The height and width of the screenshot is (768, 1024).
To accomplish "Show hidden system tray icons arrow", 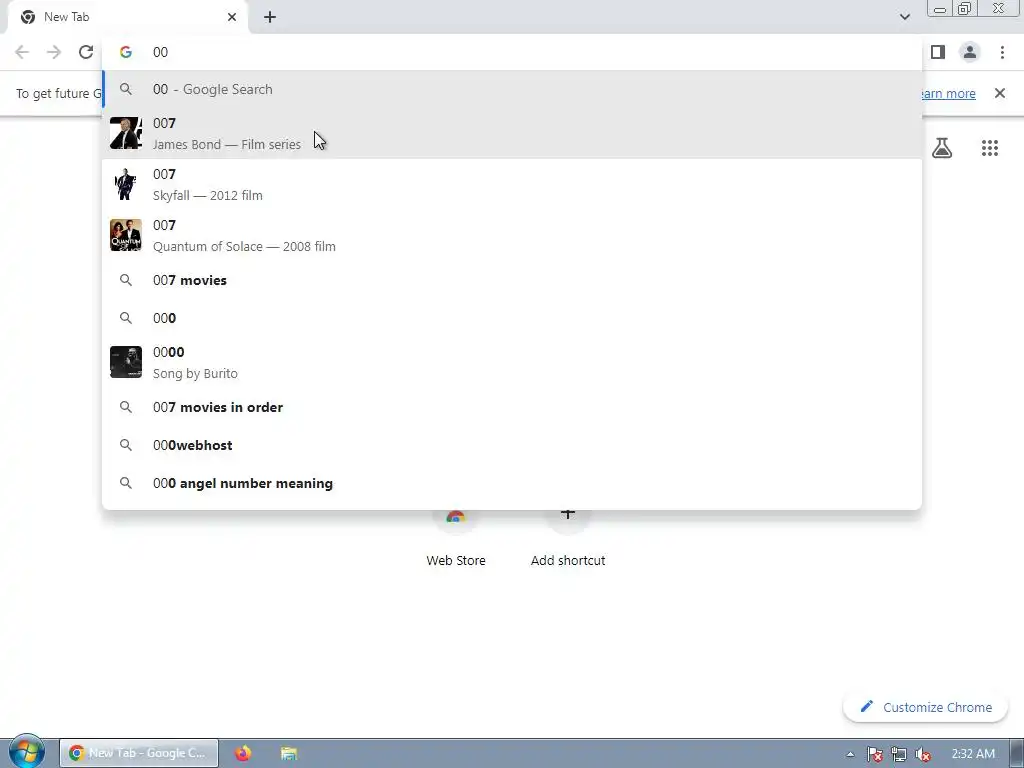I will (x=850, y=754).
